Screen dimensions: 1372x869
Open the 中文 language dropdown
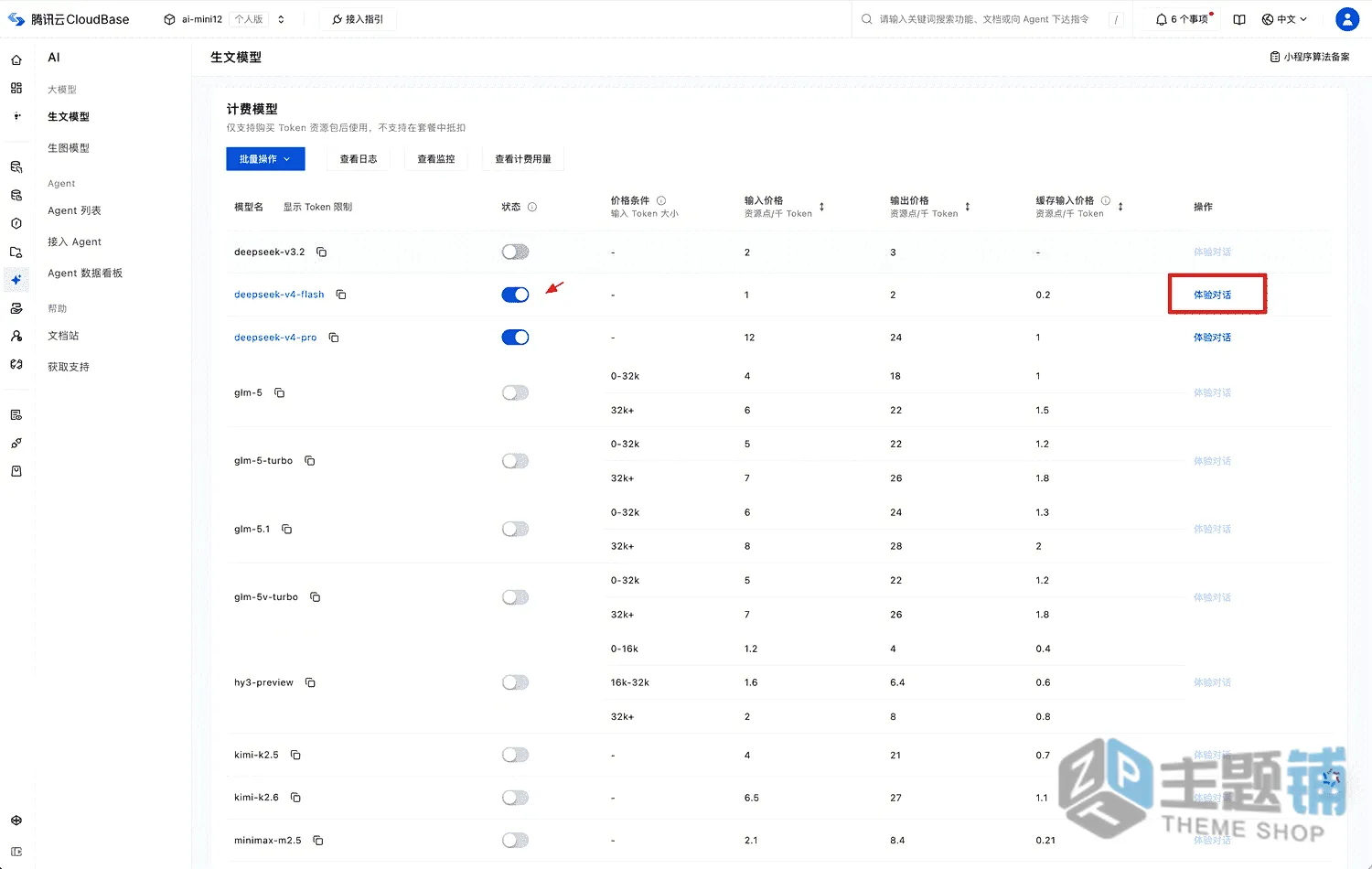[1284, 19]
